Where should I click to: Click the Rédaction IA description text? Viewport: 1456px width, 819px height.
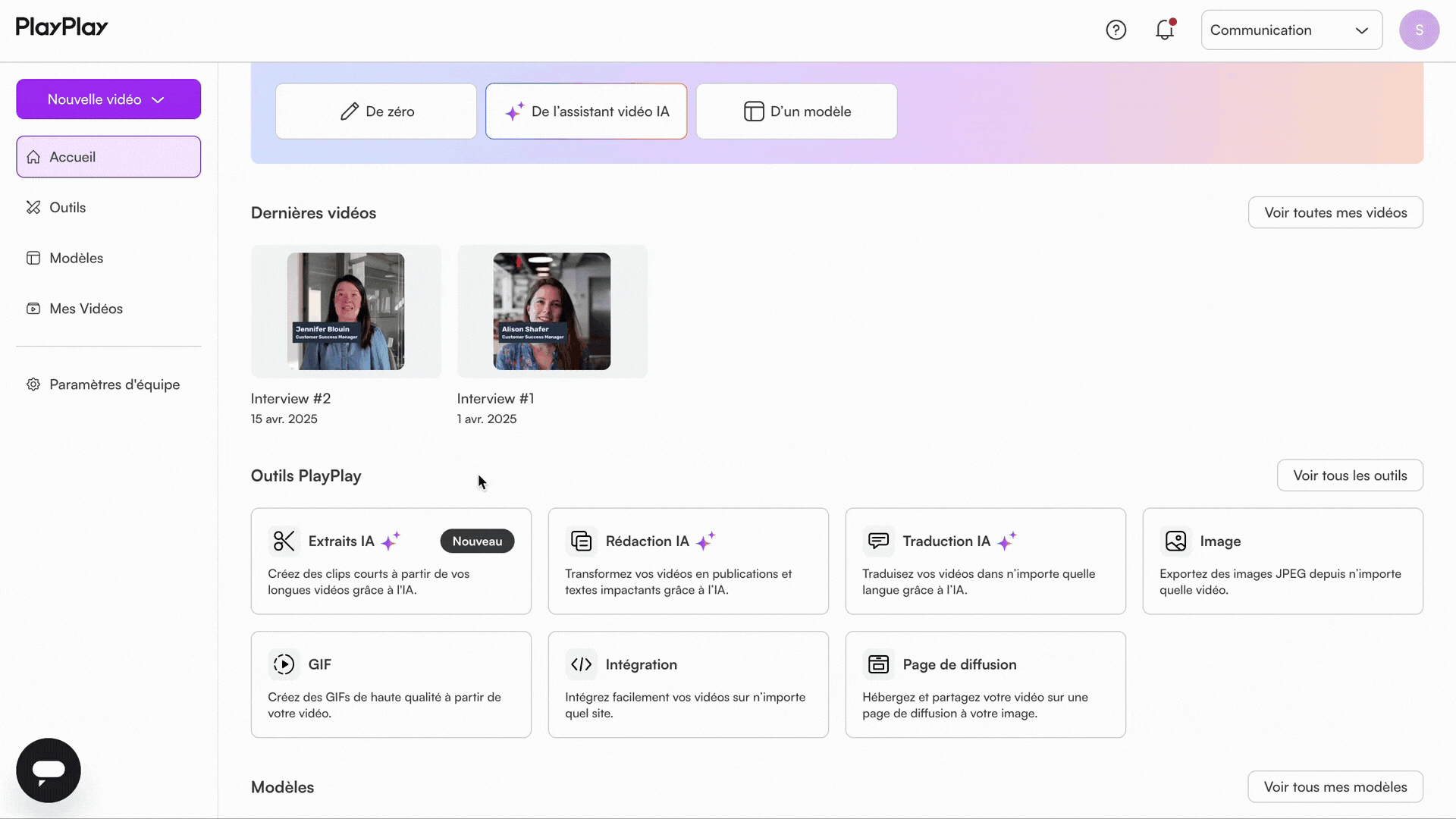click(x=678, y=582)
